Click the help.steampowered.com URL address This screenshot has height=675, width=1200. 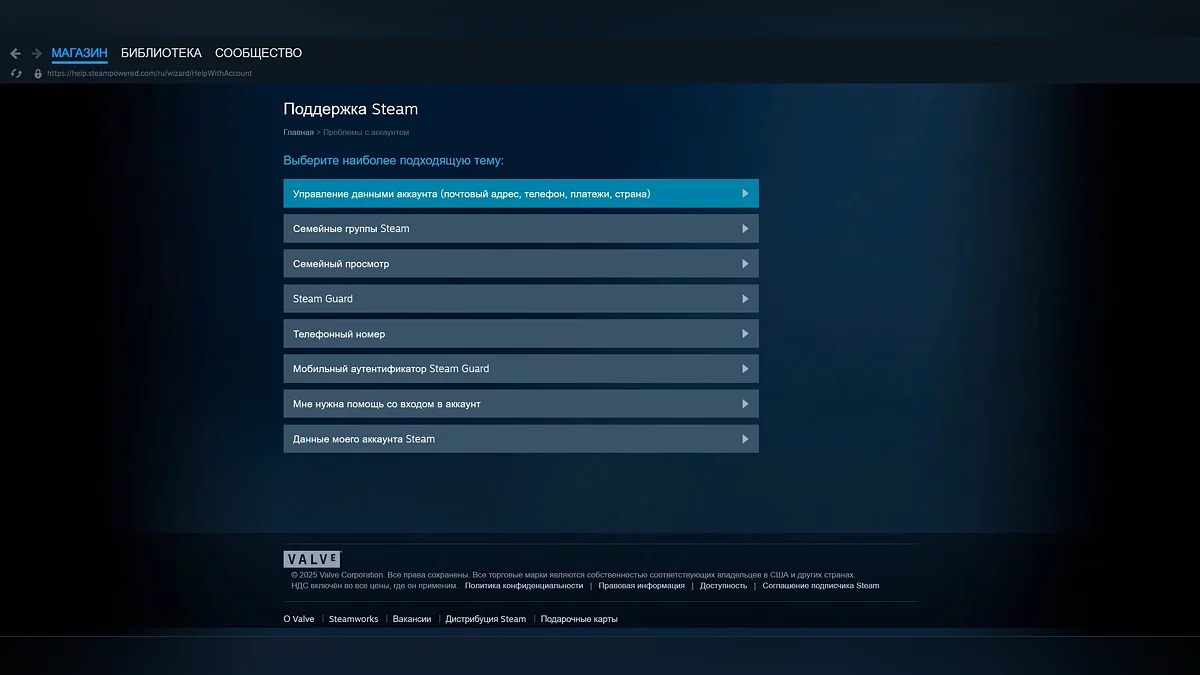point(149,73)
